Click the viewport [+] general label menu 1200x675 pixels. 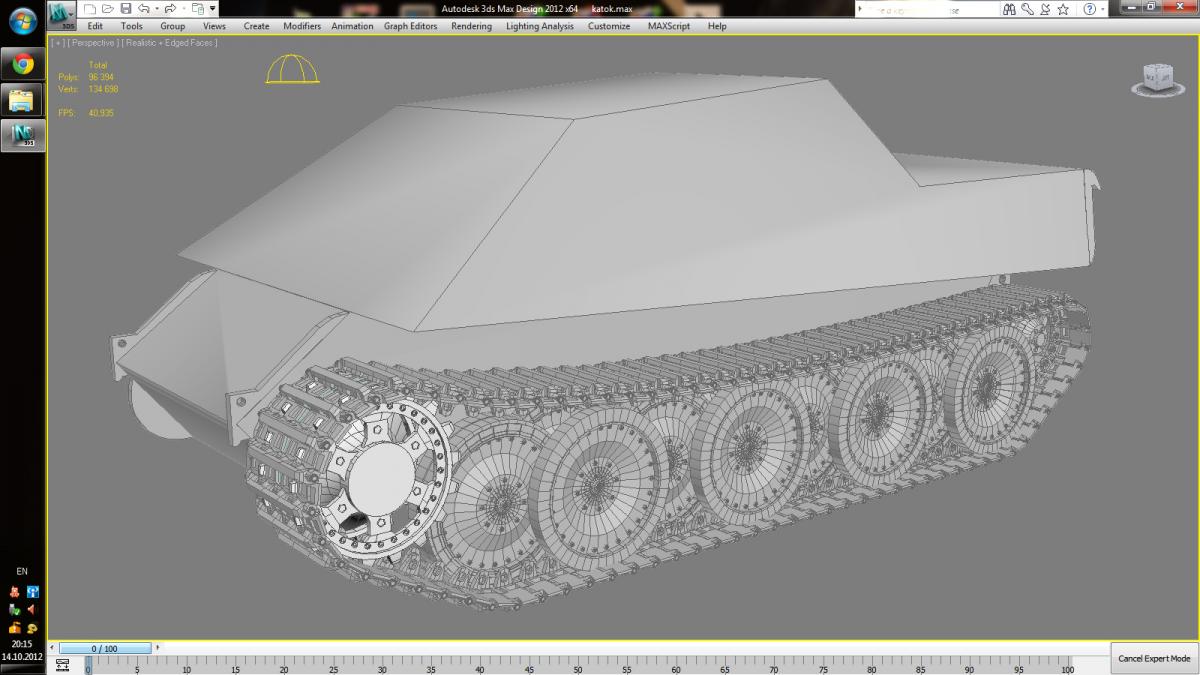tap(56, 43)
